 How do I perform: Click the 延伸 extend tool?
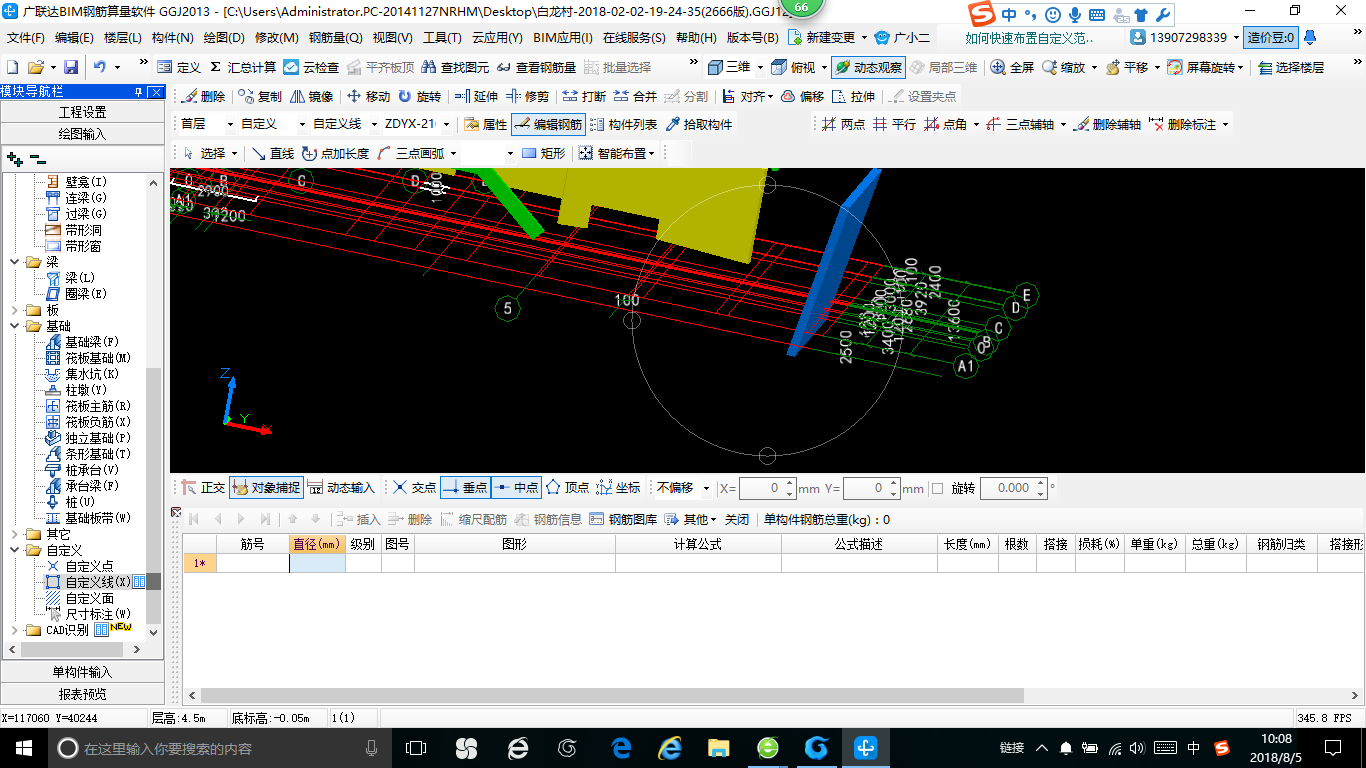click(x=476, y=97)
